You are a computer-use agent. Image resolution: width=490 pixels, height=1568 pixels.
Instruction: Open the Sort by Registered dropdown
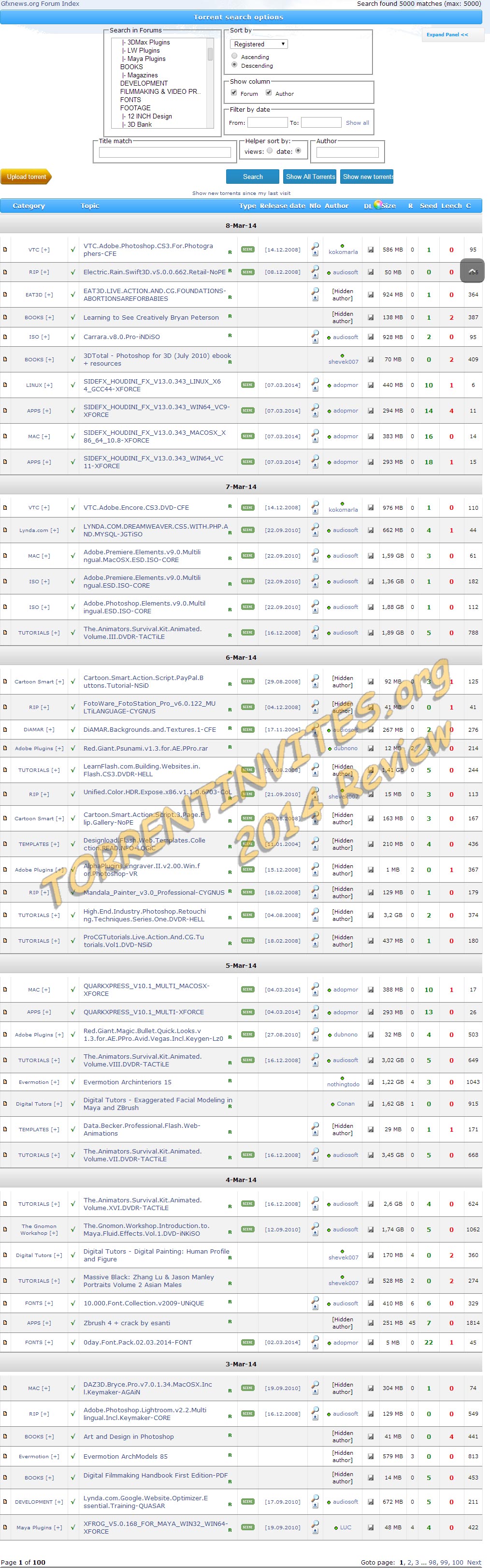click(x=259, y=44)
